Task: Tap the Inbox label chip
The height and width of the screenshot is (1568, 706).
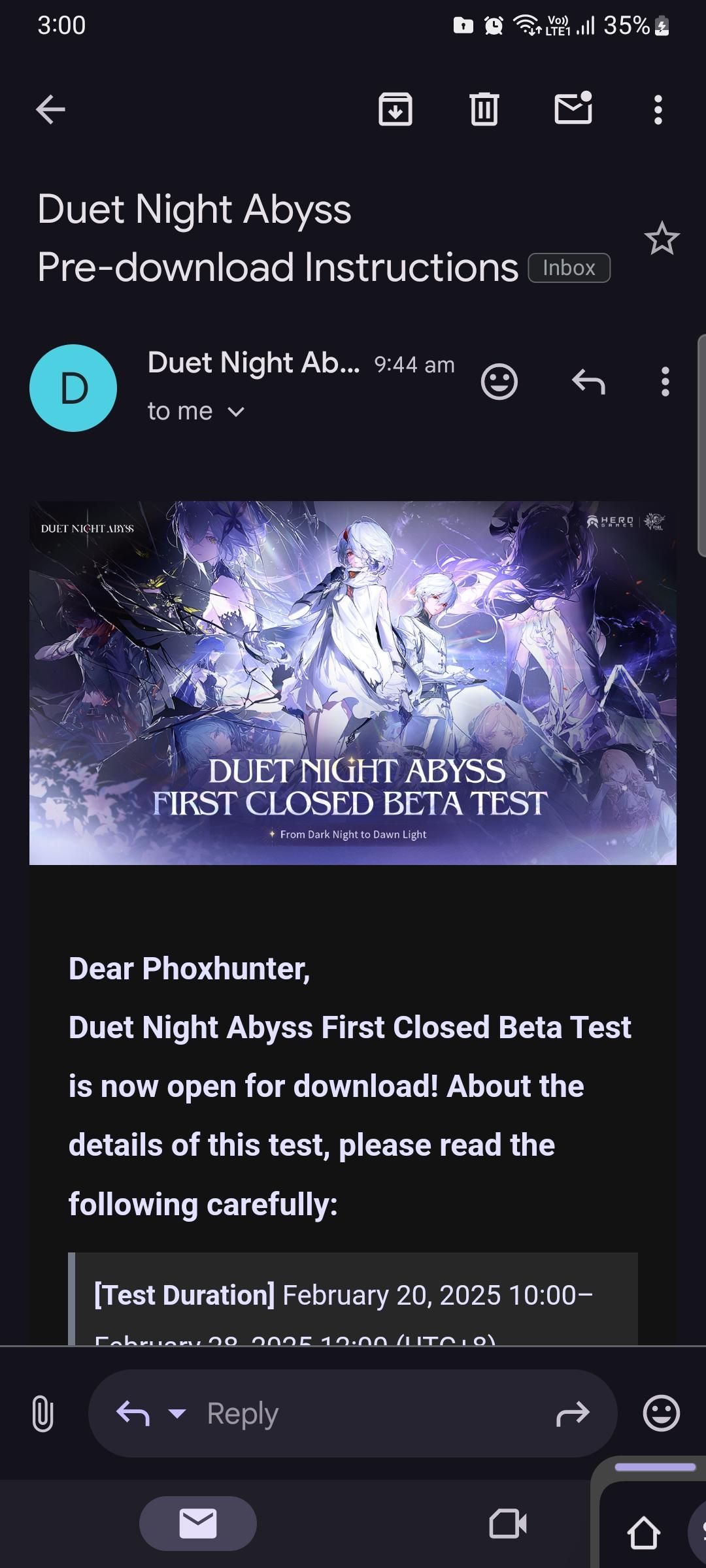Action: click(x=569, y=268)
